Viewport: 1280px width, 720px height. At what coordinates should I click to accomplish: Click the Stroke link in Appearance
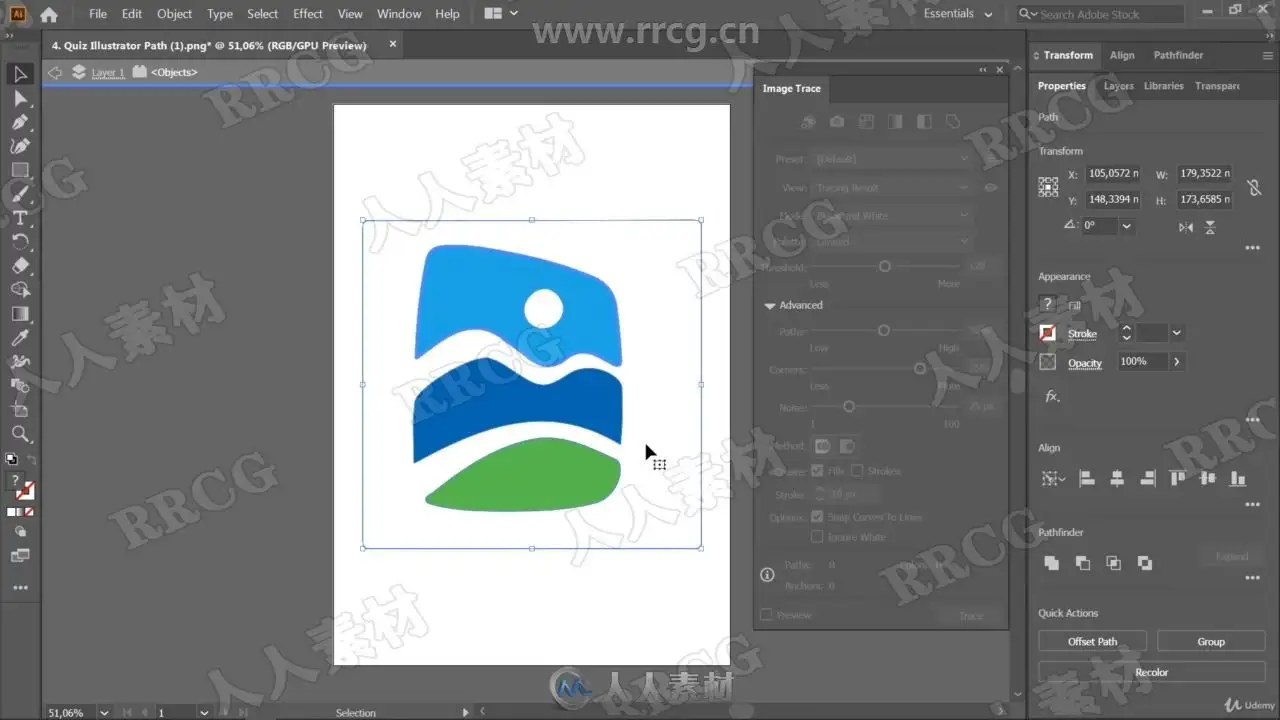pyautogui.click(x=1082, y=334)
